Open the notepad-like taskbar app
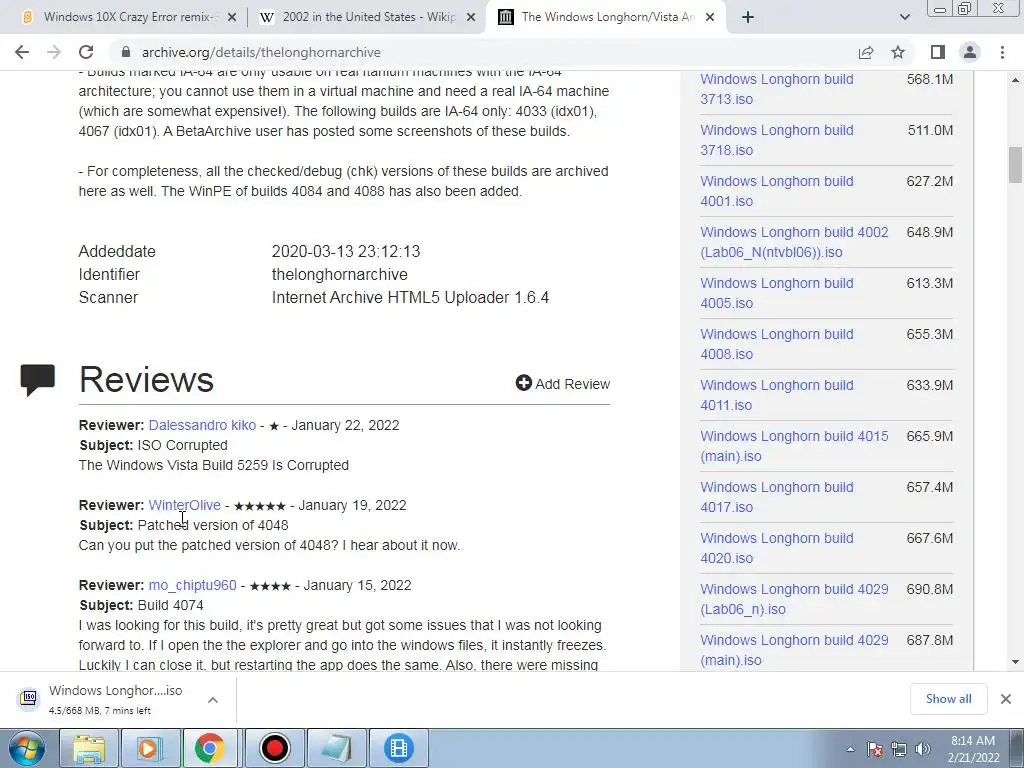1024x768 pixels. click(336, 748)
